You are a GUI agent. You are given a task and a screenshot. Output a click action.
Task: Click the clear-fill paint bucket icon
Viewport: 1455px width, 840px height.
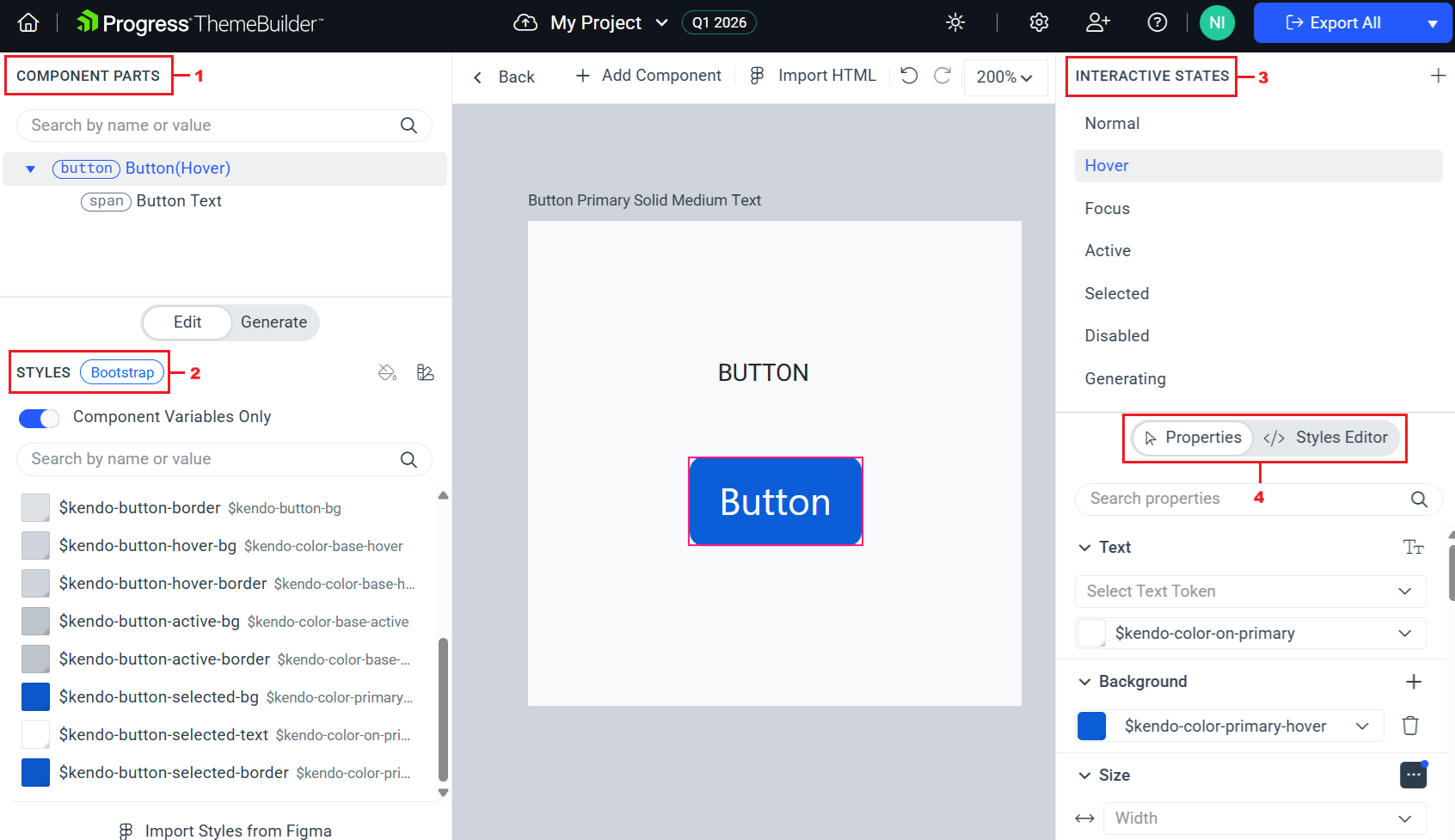click(x=387, y=371)
